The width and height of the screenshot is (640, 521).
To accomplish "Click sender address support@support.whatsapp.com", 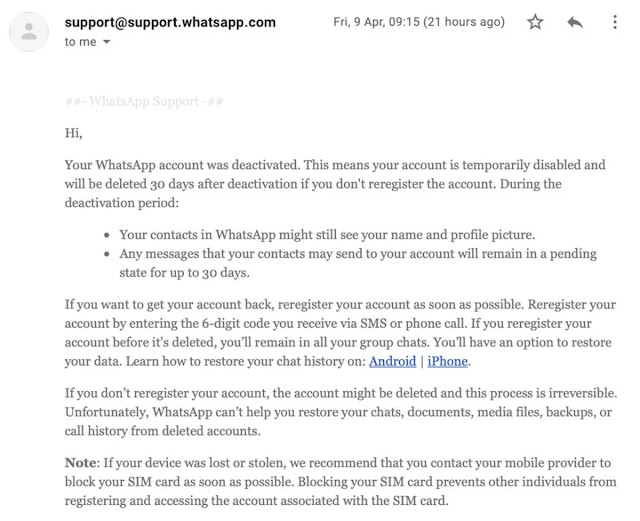I will (170, 22).
